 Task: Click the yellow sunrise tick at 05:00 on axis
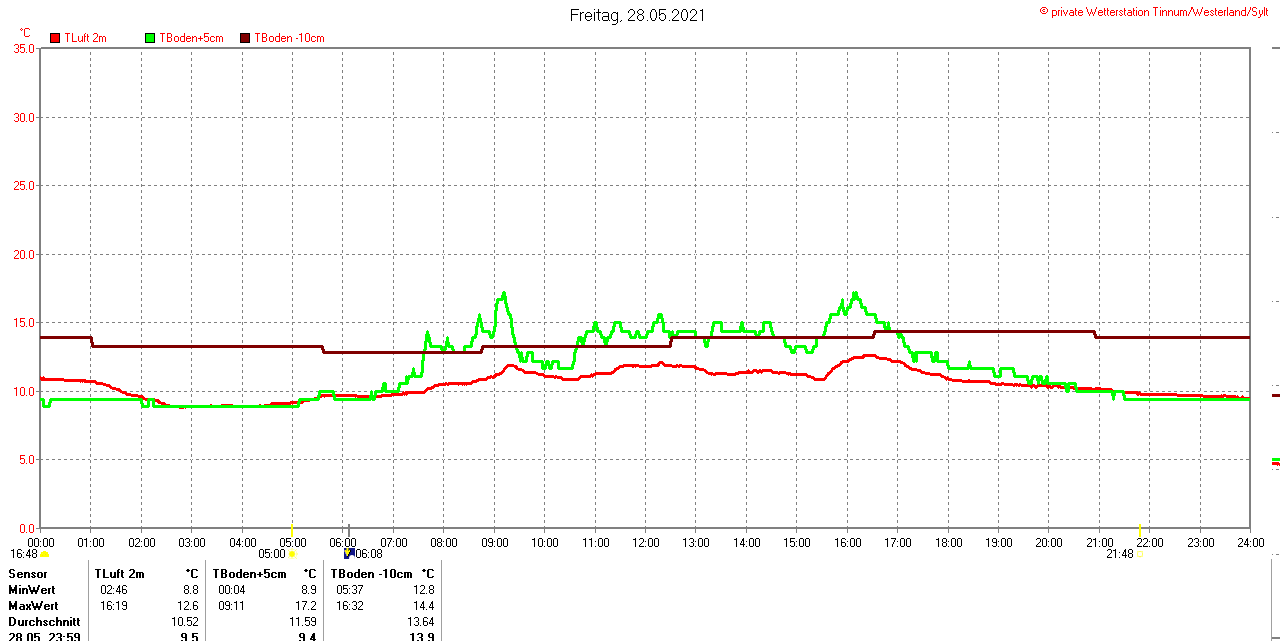click(x=292, y=529)
